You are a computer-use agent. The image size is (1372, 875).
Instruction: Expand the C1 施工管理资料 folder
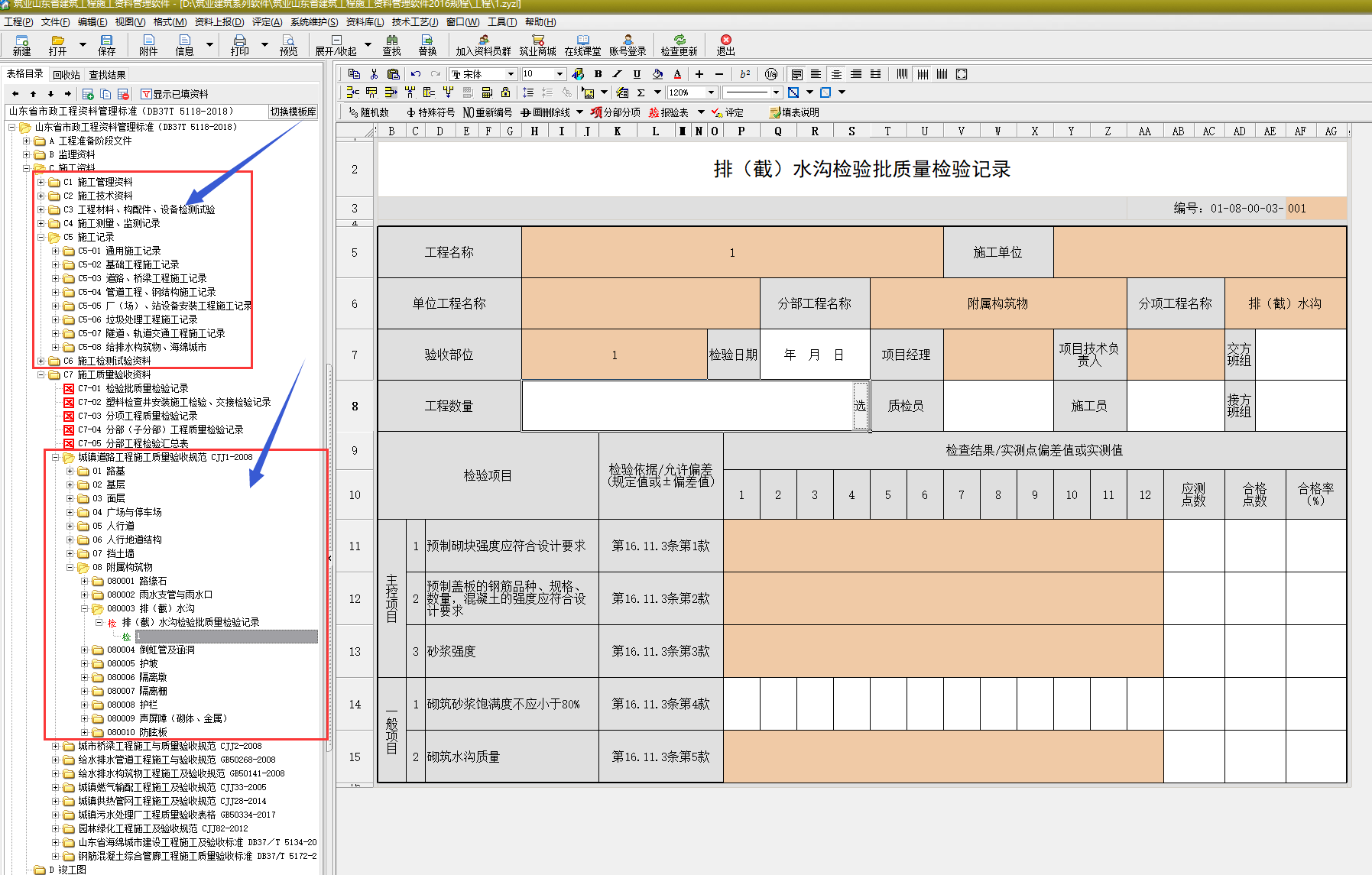click(x=41, y=182)
